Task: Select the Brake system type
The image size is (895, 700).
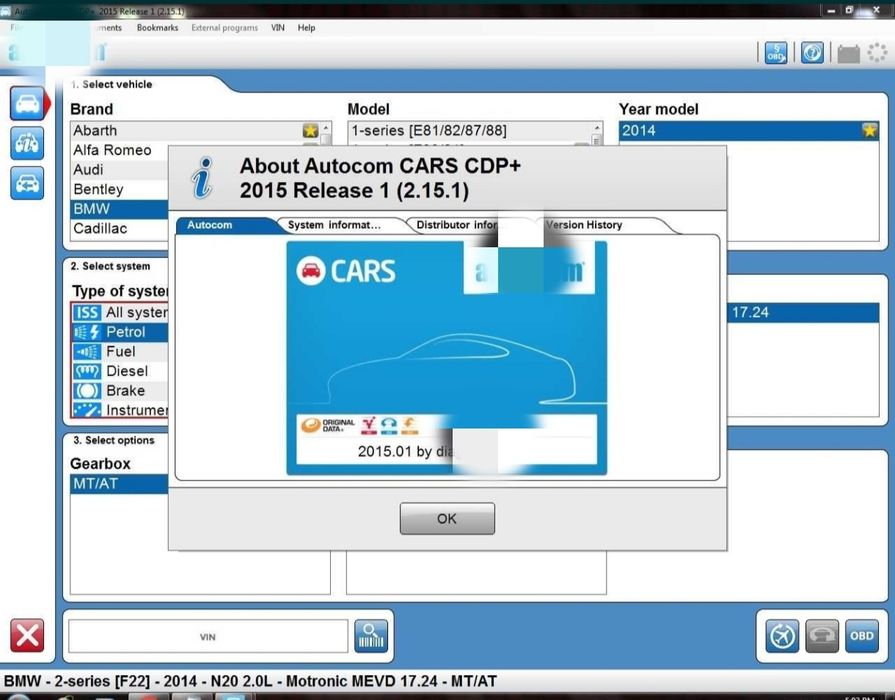Action: [120, 391]
